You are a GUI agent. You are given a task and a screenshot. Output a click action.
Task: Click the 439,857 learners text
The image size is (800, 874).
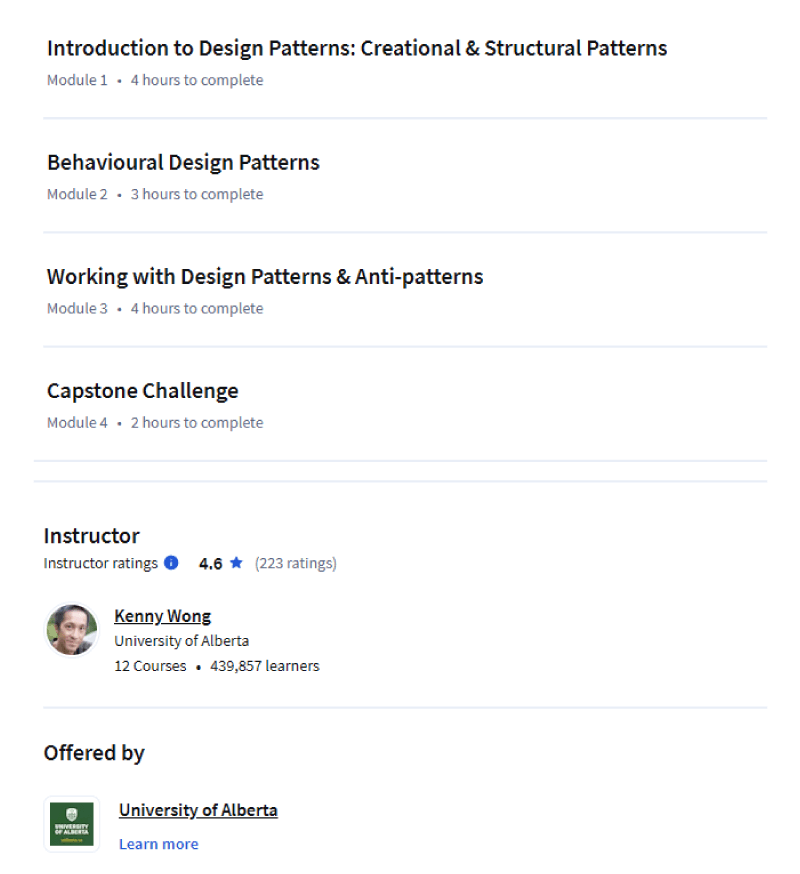pos(265,666)
